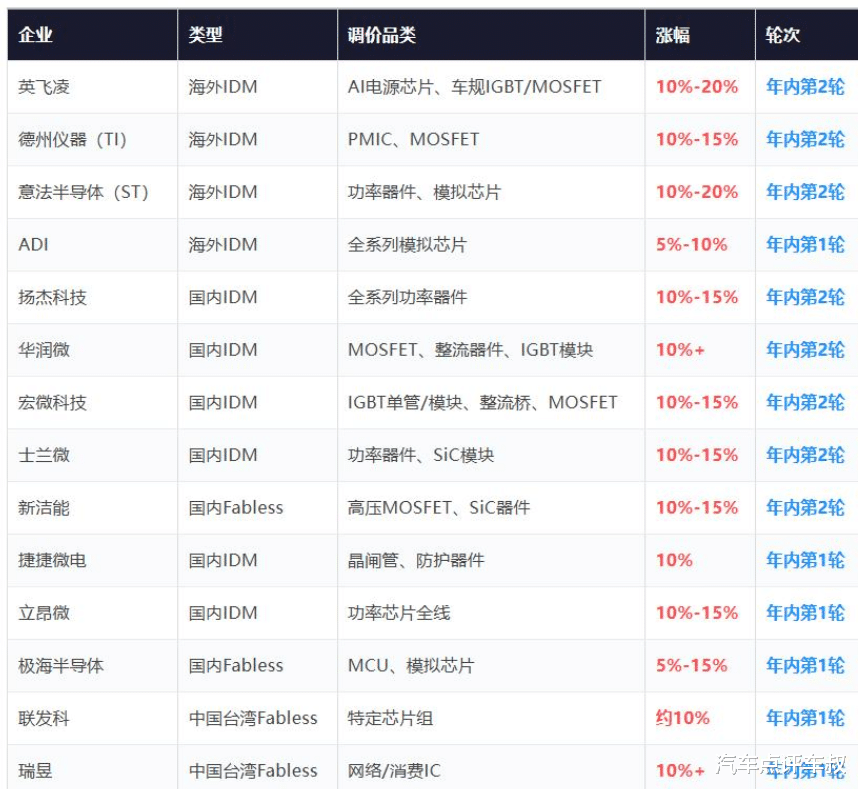858x789 pixels.
Task: Click 国内Fabless type in the 极海半导体 row
Action: pos(236,665)
